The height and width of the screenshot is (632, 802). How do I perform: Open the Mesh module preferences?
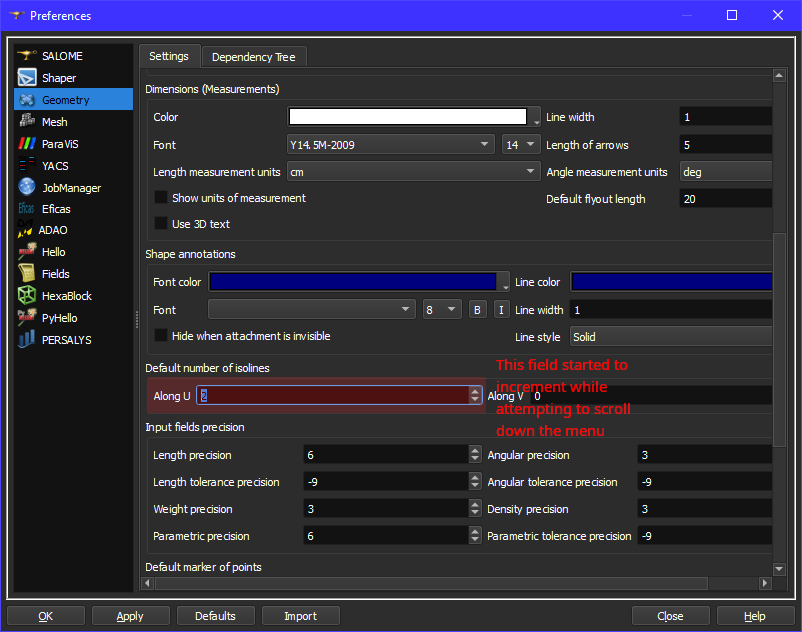tap(55, 122)
